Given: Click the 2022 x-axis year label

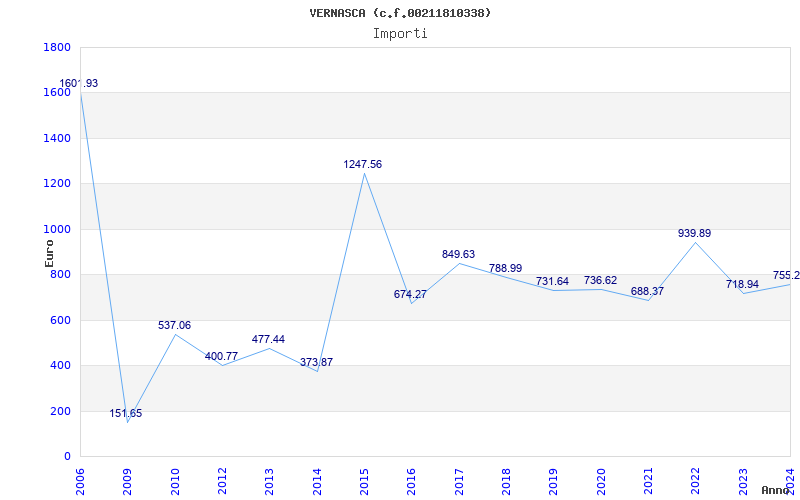Looking at the screenshot, I should pos(695,482).
